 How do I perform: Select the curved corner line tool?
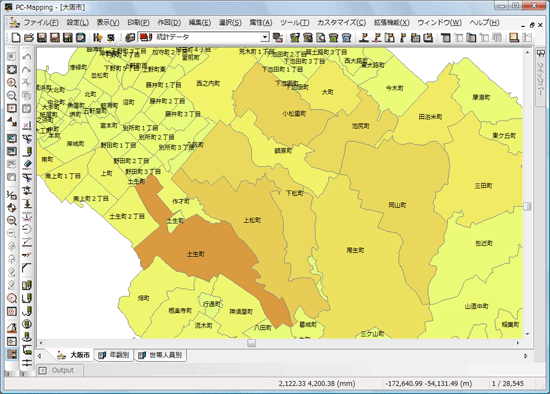tap(27, 268)
